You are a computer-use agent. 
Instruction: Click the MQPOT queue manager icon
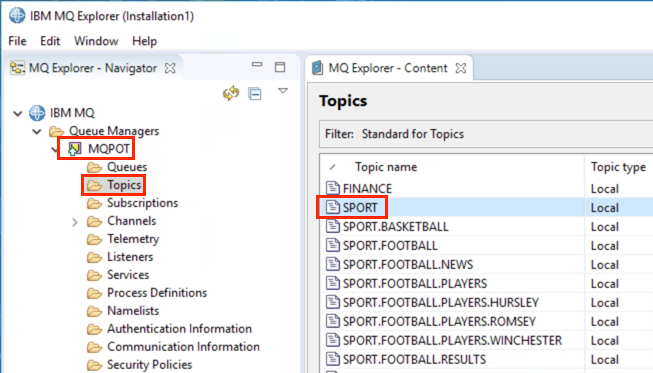(74, 149)
